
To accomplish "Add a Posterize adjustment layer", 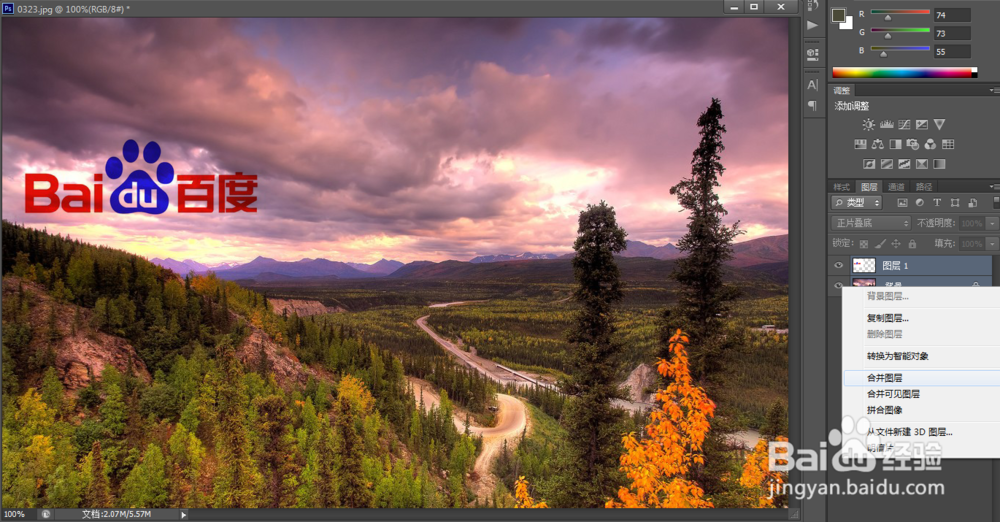I will (x=886, y=164).
